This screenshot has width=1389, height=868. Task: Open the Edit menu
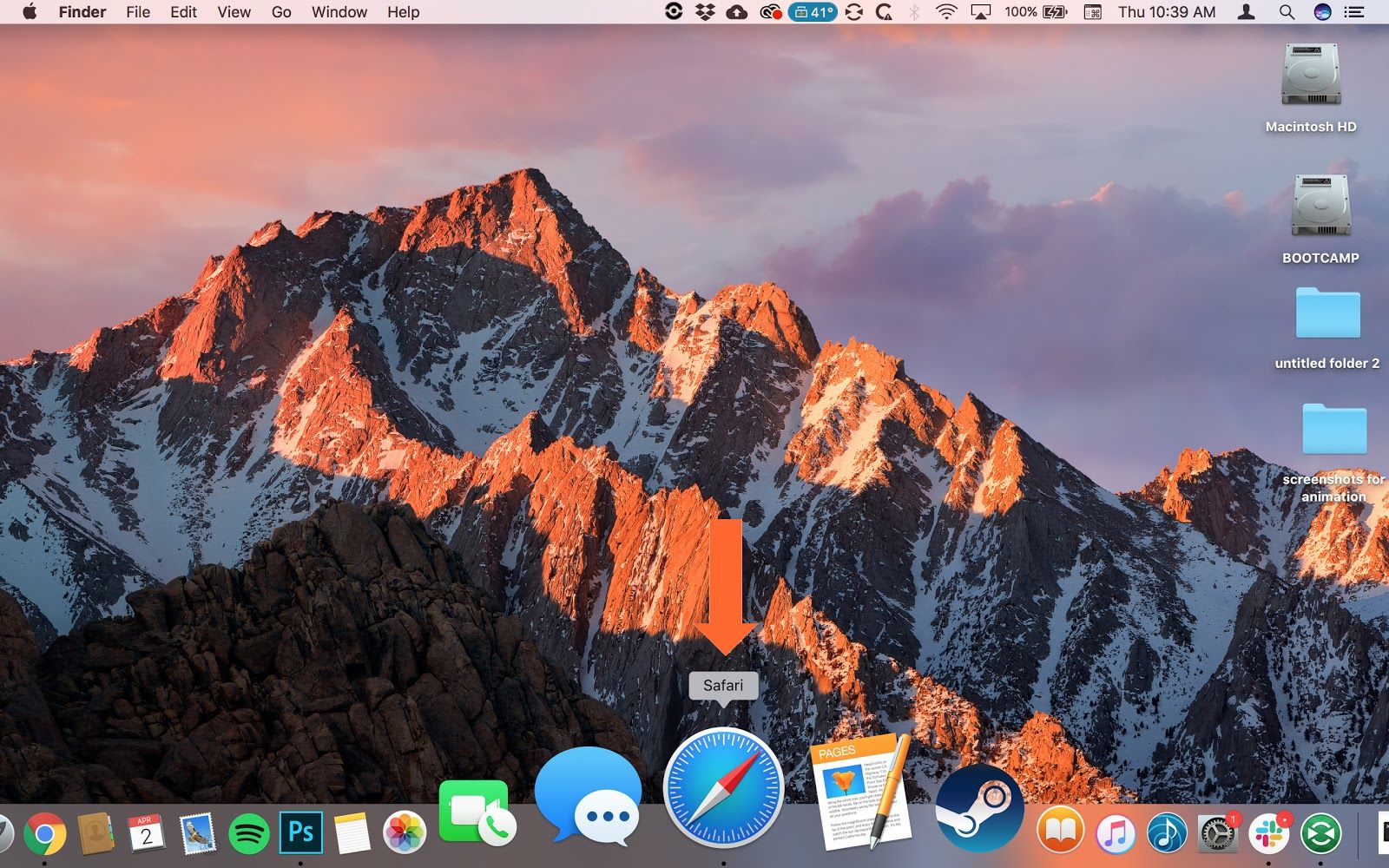tap(183, 12)
